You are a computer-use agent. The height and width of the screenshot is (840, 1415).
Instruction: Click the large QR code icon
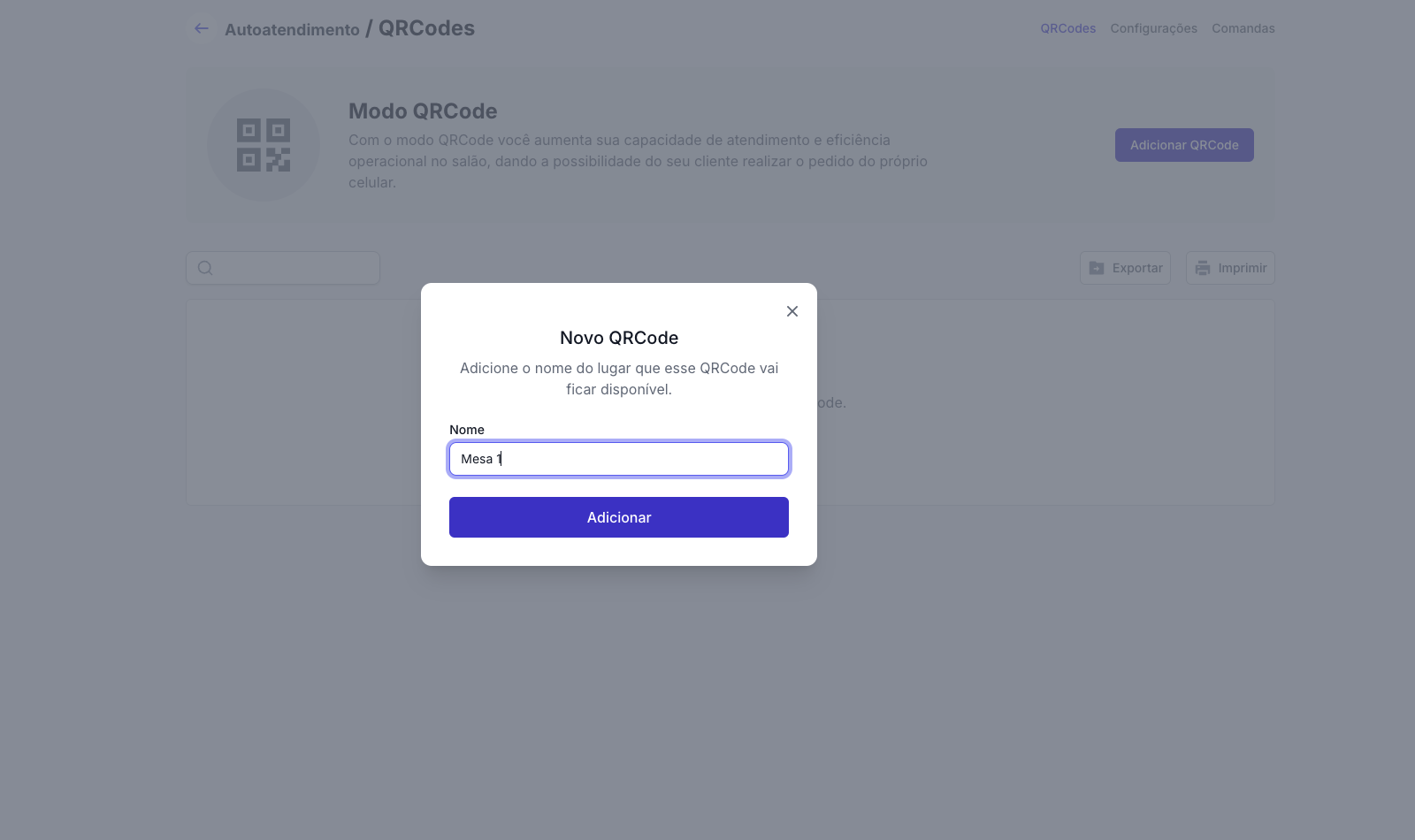pos(264,145)
